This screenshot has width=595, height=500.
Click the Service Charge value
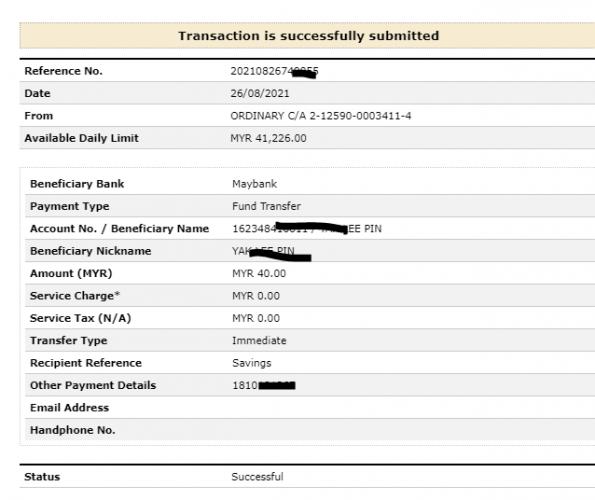pyautogui.click(x=256, y=296)
